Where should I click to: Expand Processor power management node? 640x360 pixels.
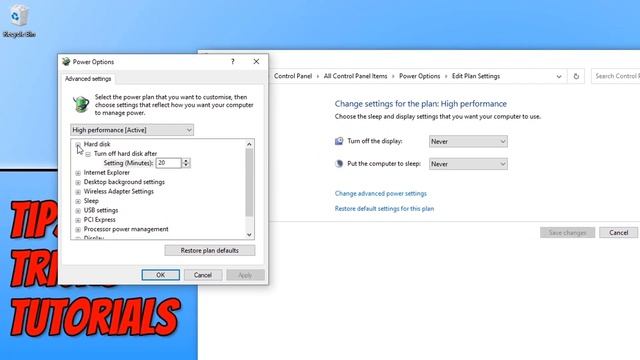78,229
